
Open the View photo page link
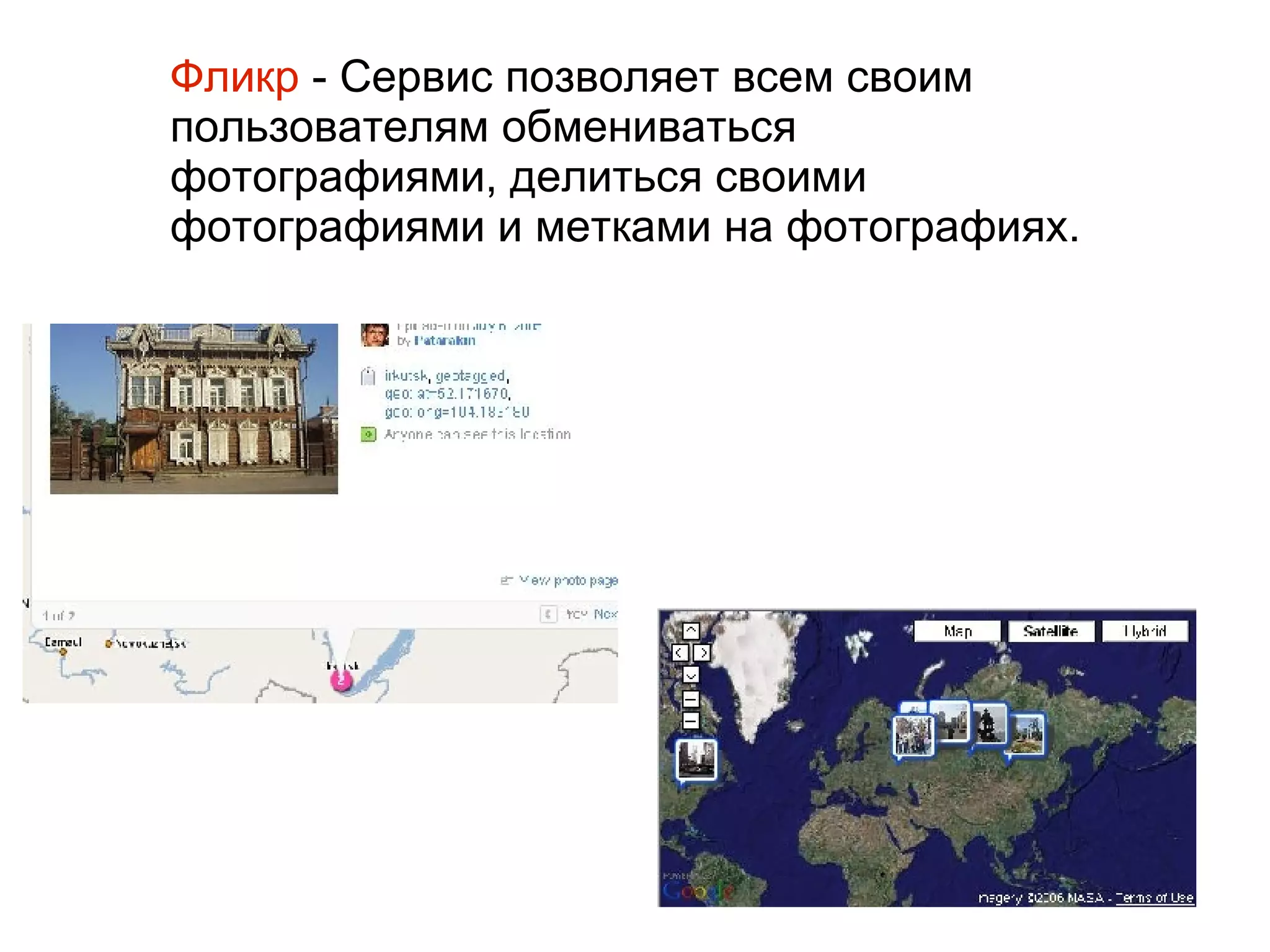pos(567,581)
